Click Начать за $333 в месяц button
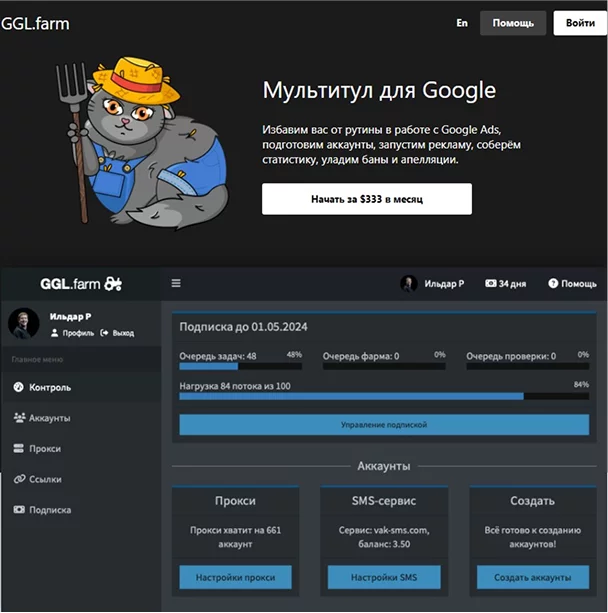 (366, 199)
